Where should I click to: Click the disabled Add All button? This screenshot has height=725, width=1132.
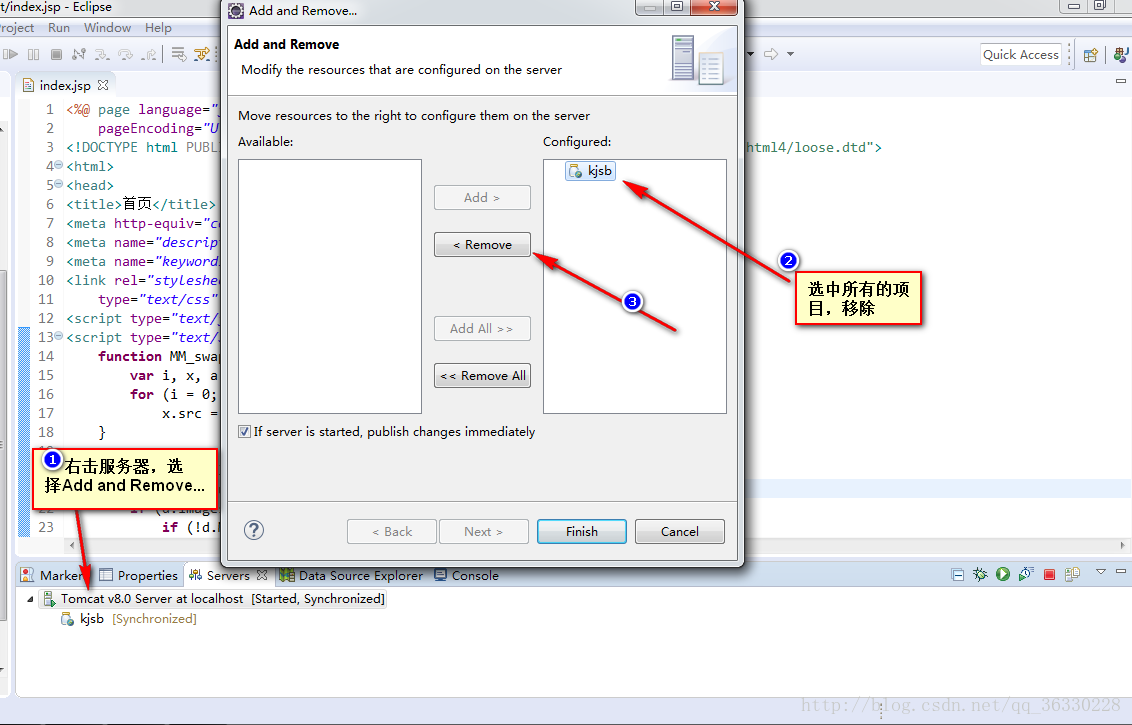click(482, 329)
